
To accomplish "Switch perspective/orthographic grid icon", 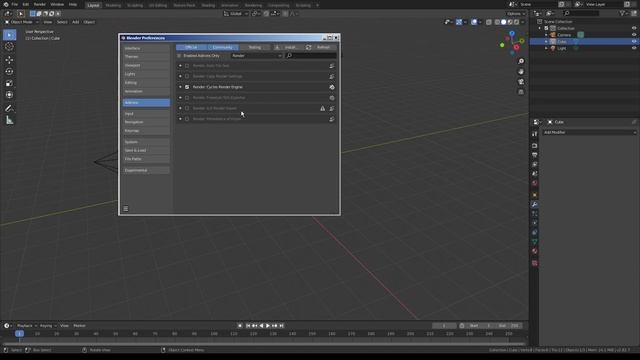I will [x=521, y=92].
